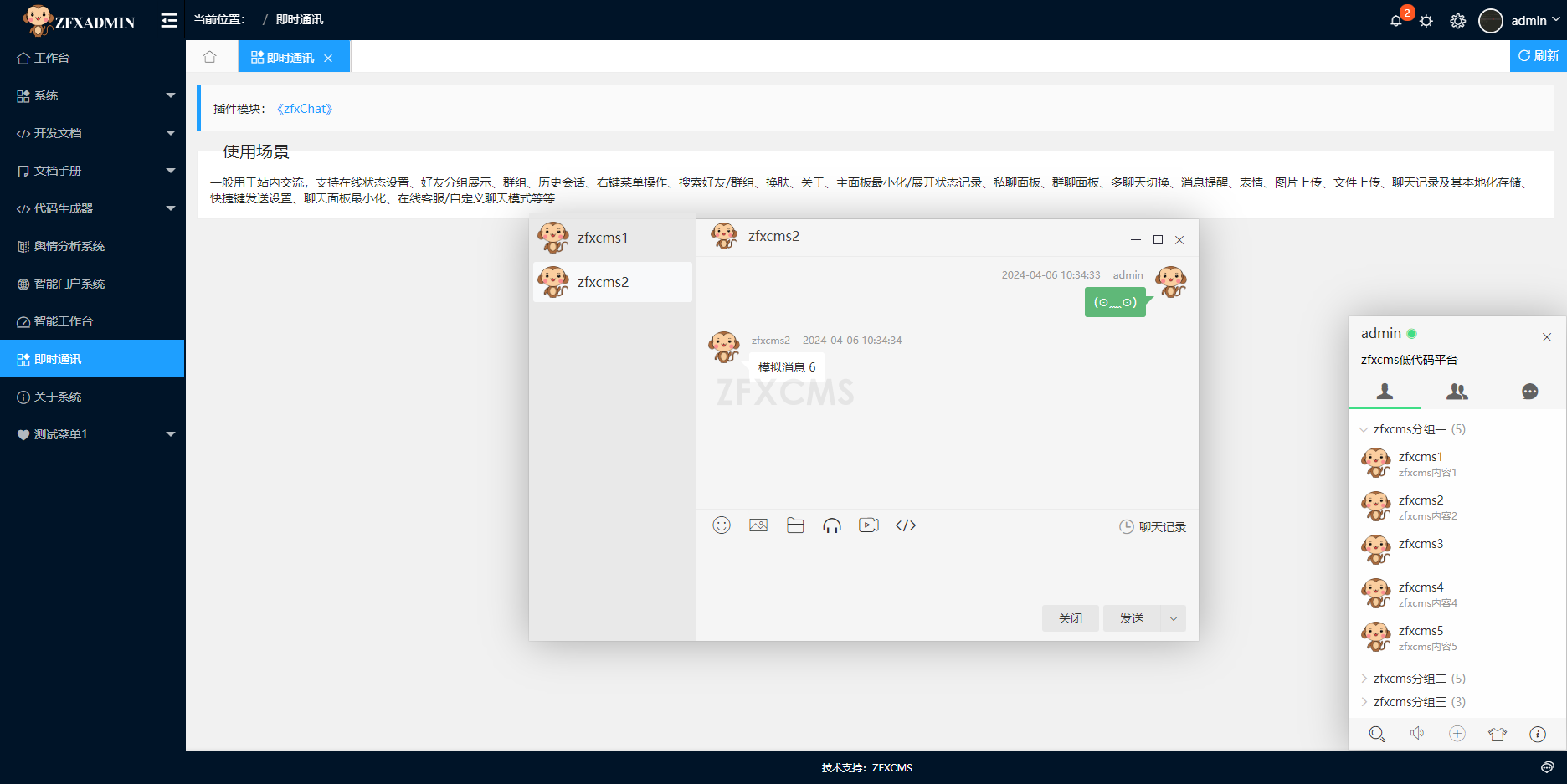Insert code with the code icon
1567x784 pixels.
(x=906, y=525)
